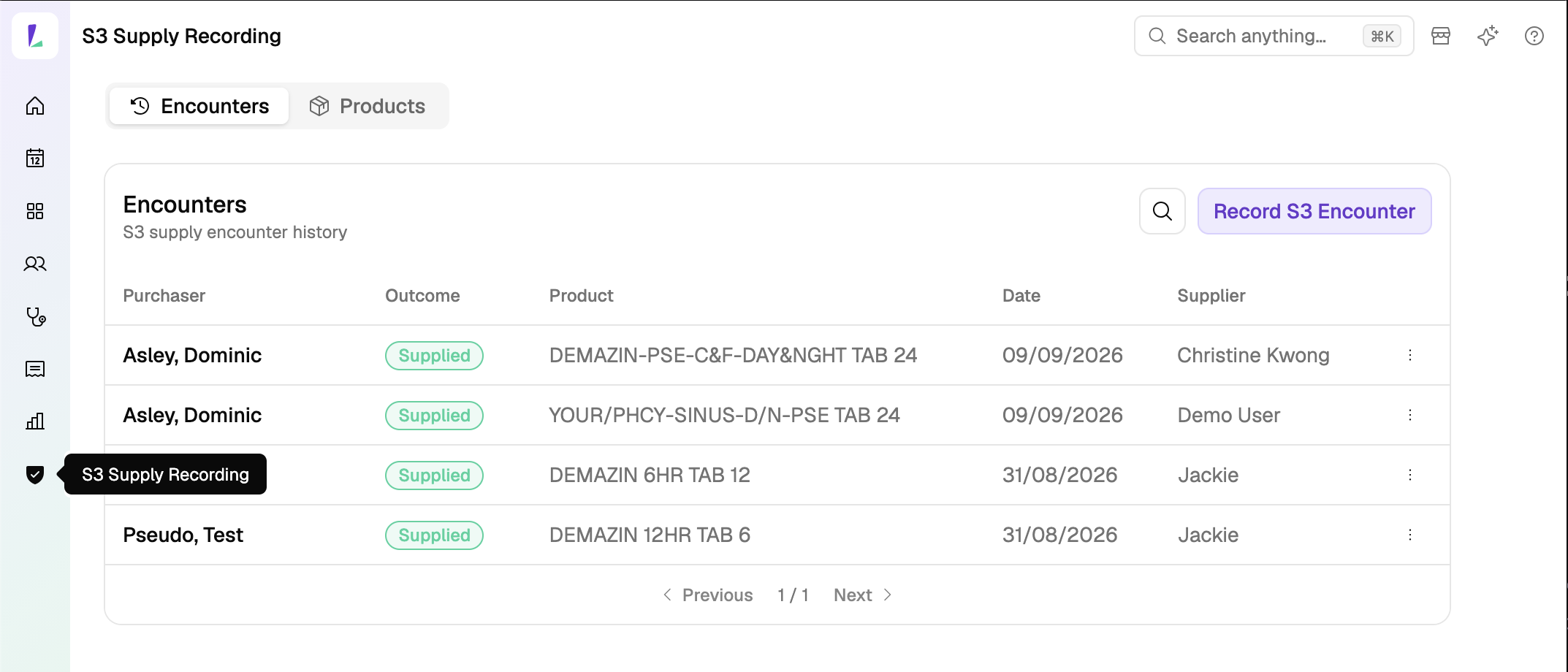The image size is (1568, 672).
Task: Click the 1 / 1 page indicator
Action: (x=793, y=595)
